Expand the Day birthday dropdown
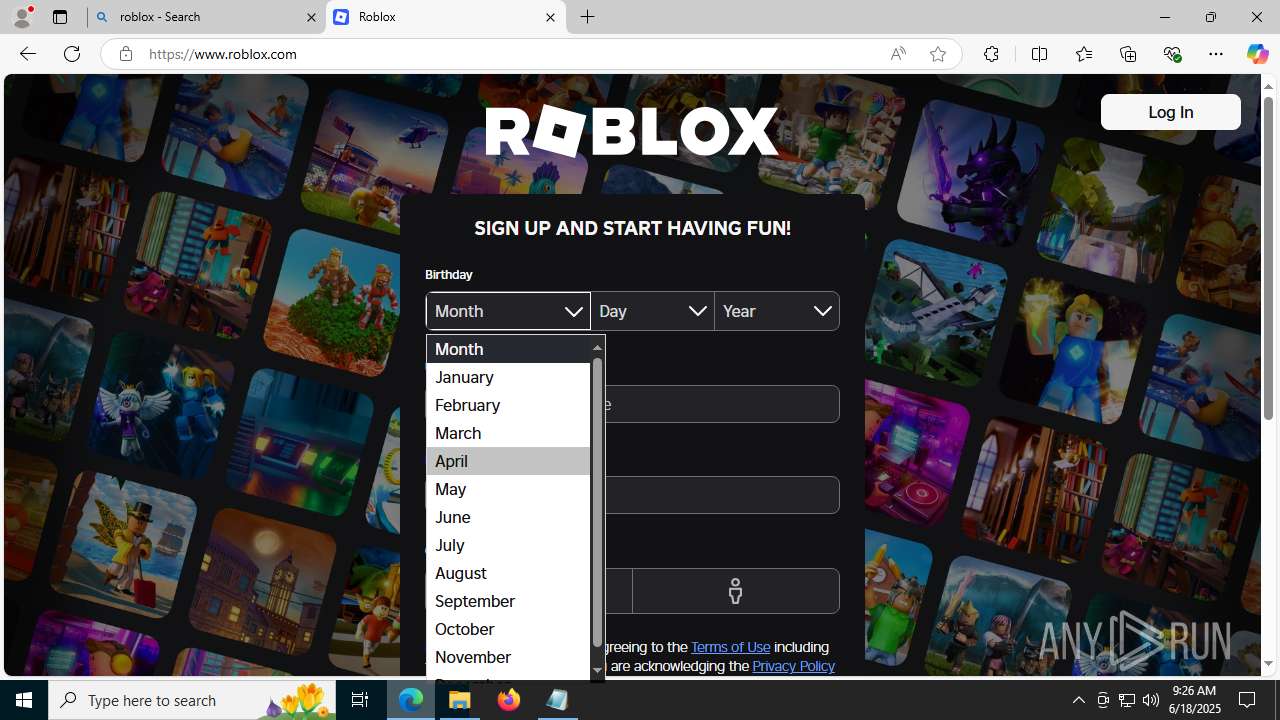1280x720 pixels. point(652,311)
